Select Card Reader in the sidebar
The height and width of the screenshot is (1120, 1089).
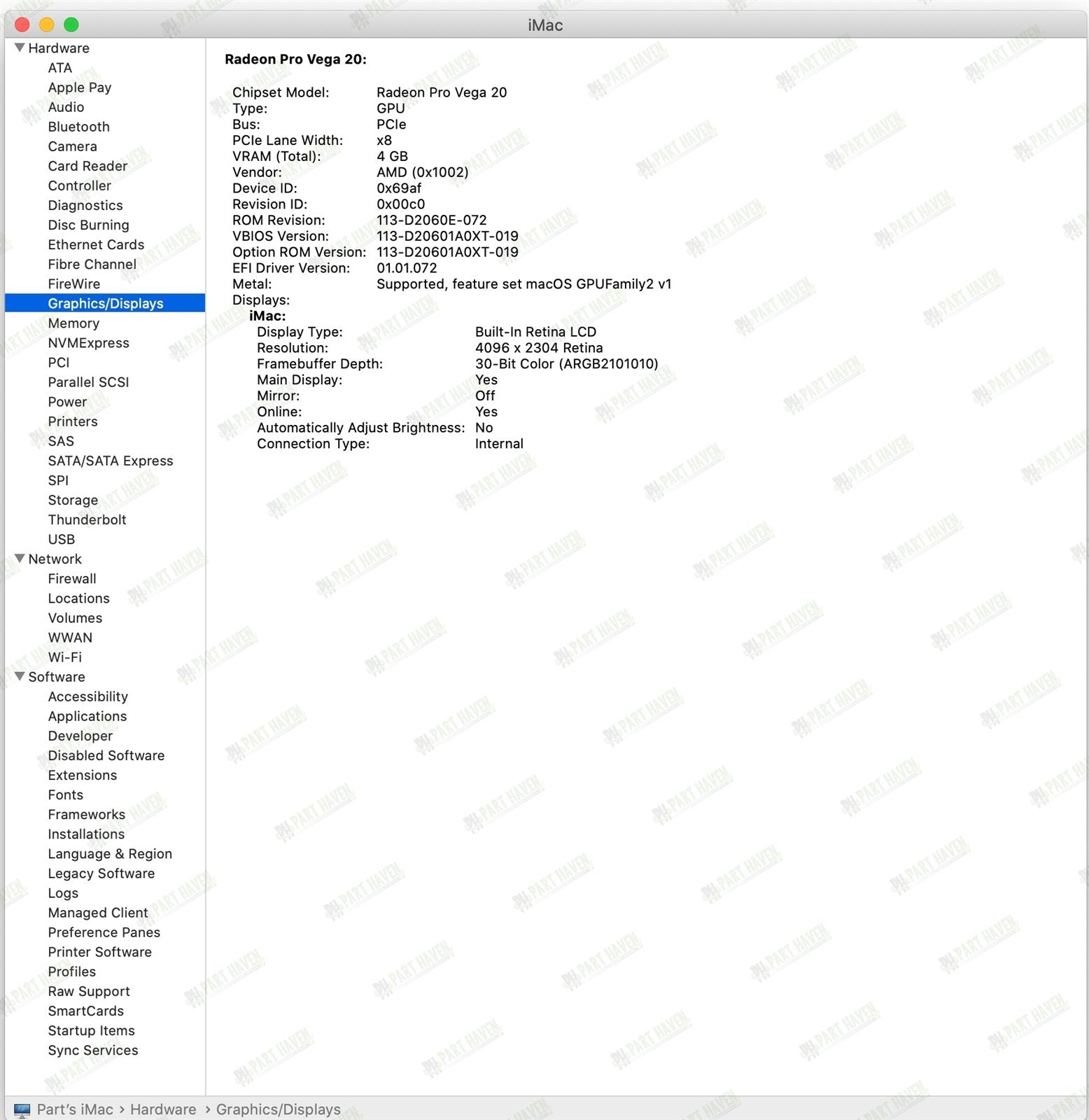88,166
